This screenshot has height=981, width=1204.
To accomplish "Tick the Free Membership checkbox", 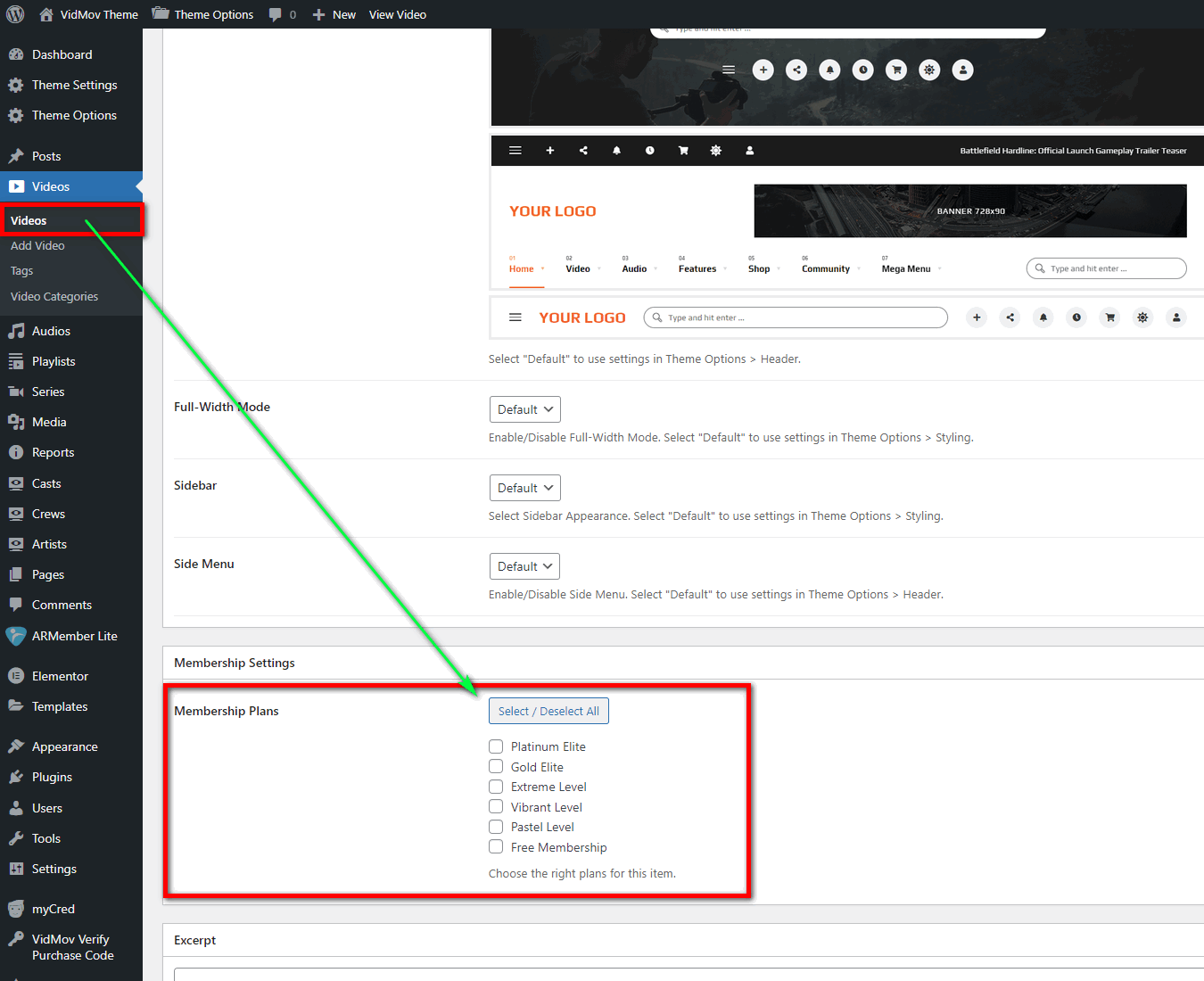I will coord(496,847).
